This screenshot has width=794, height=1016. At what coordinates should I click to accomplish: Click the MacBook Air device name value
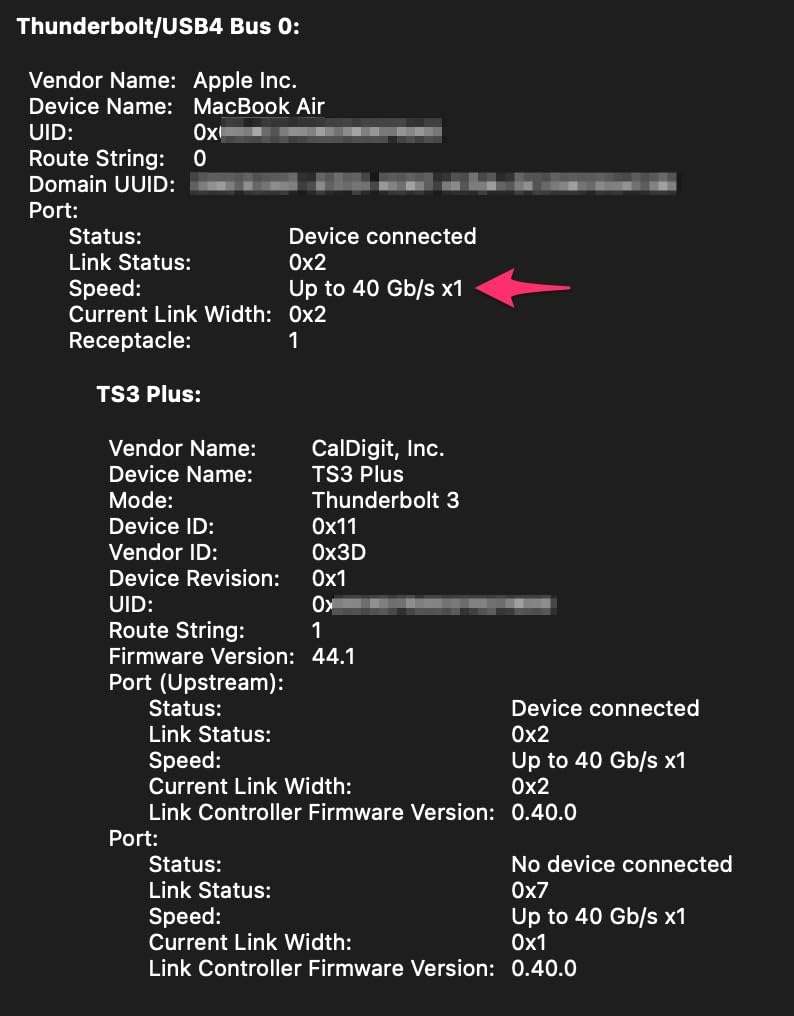click(x=259, y=106)
